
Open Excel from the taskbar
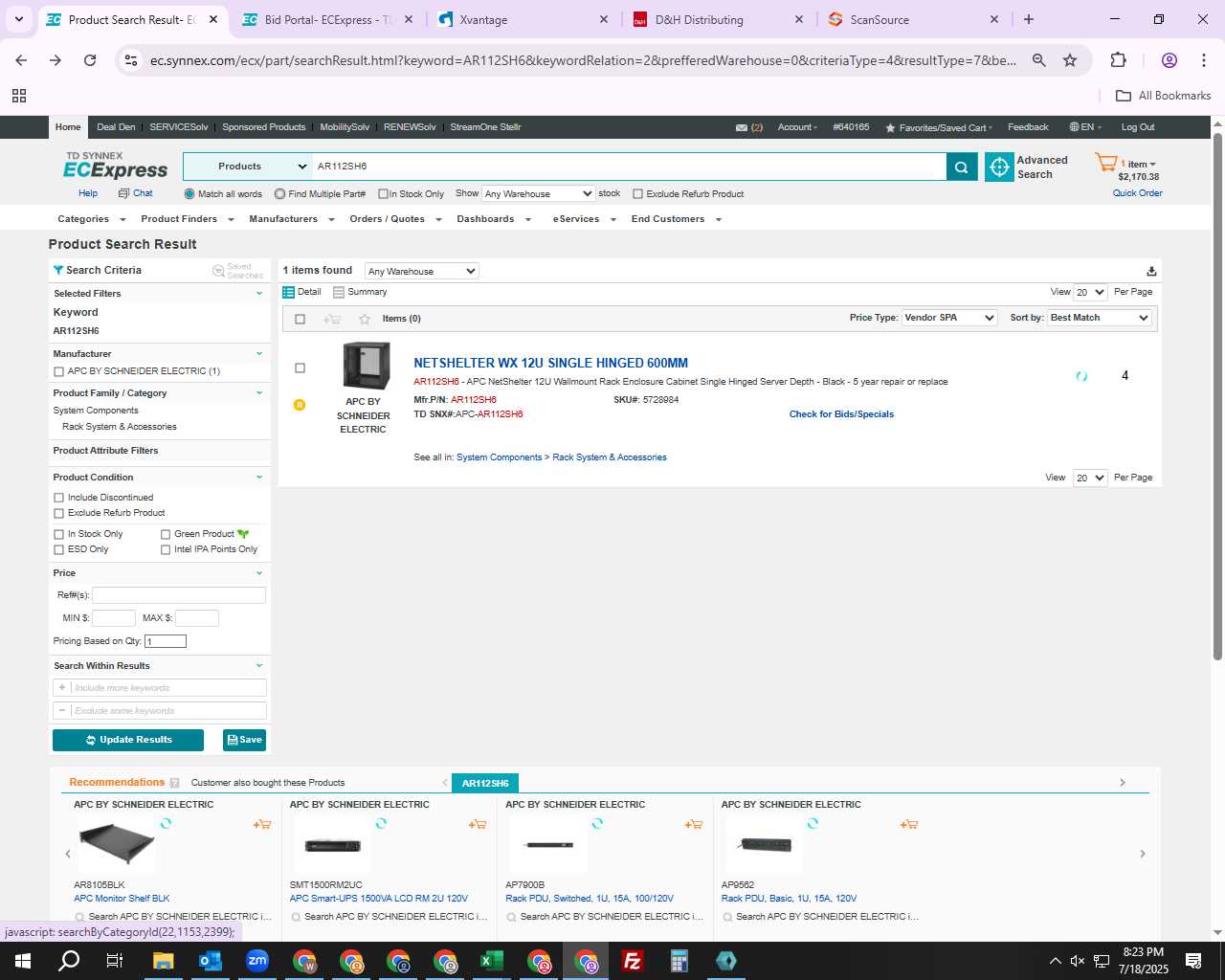click(492, 961)
